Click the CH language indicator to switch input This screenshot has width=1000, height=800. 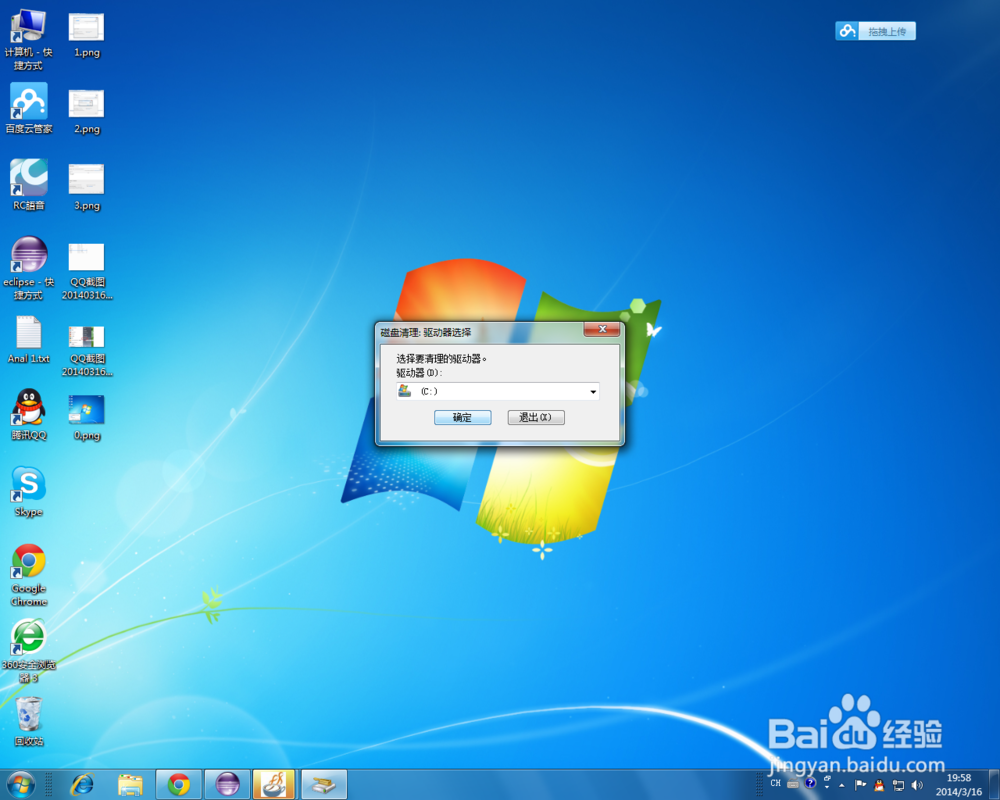[x=774, y=784]
